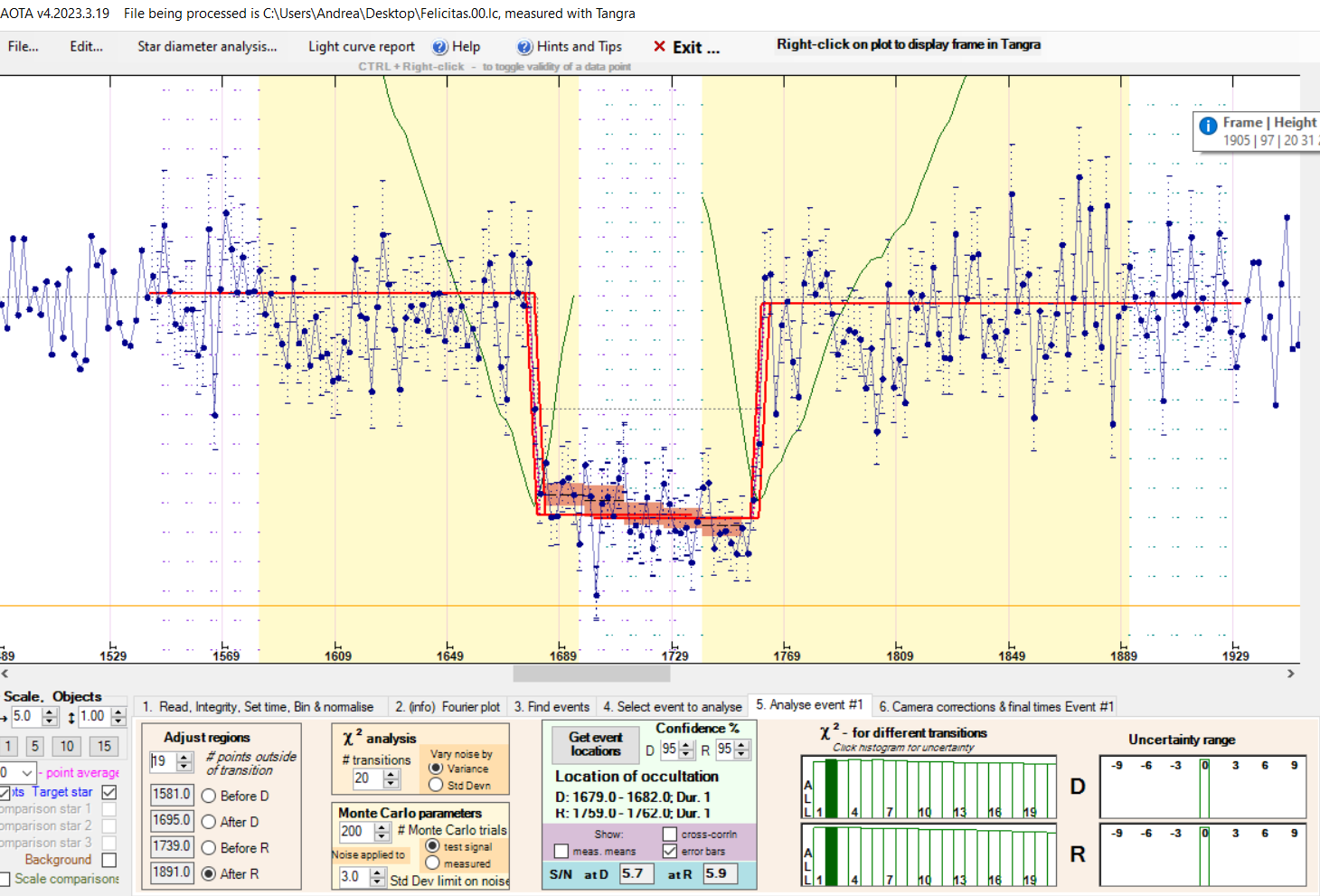Increase the # transitions value of 20
This screenshot has height=896, width=1320.
[391, 774]
